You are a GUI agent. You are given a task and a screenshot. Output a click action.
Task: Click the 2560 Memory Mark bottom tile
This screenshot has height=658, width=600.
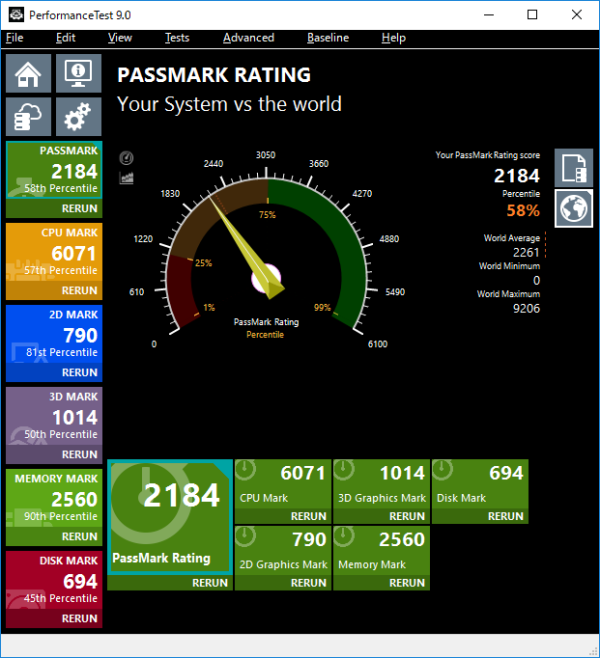tap(381, 551)
